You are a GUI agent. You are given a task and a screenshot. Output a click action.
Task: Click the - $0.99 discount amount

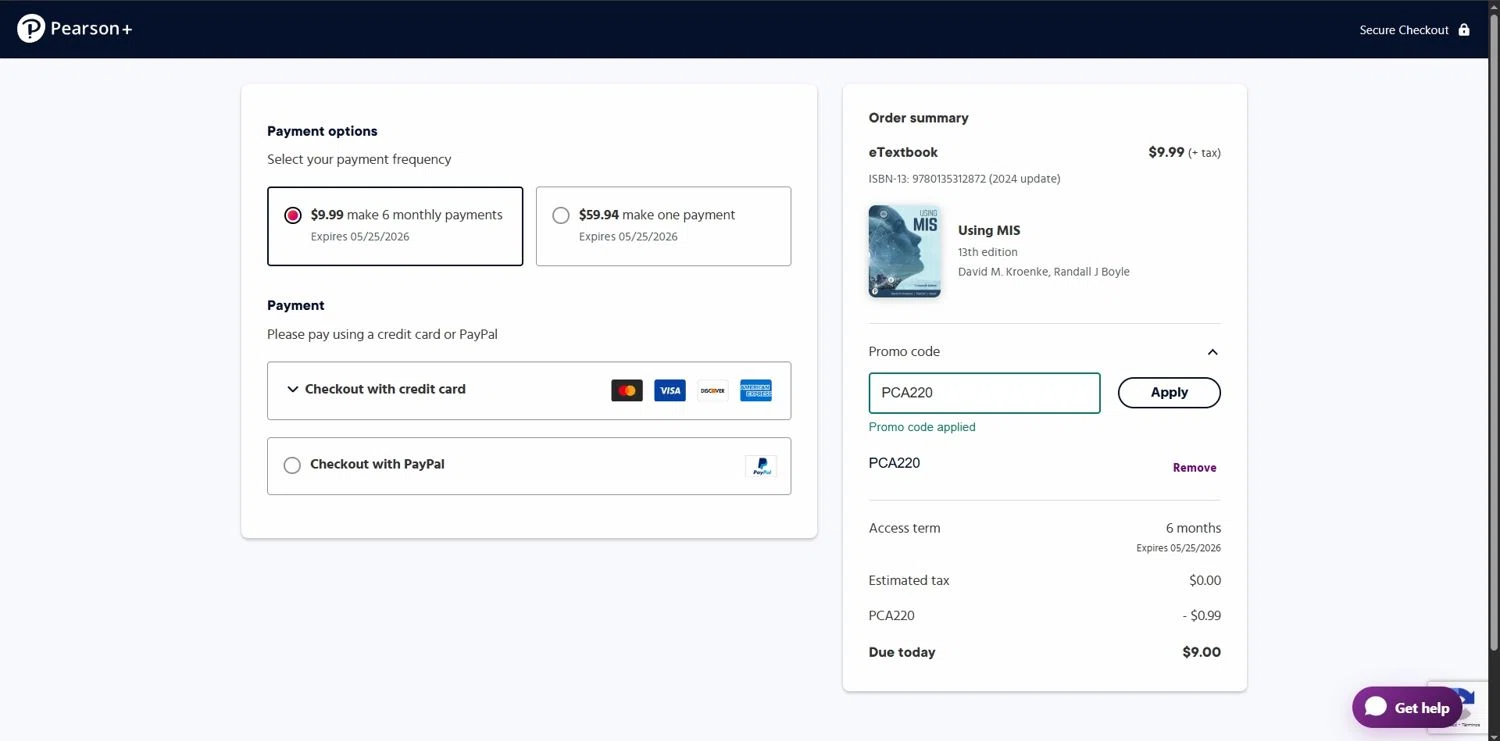click(x=1202, y=616)
